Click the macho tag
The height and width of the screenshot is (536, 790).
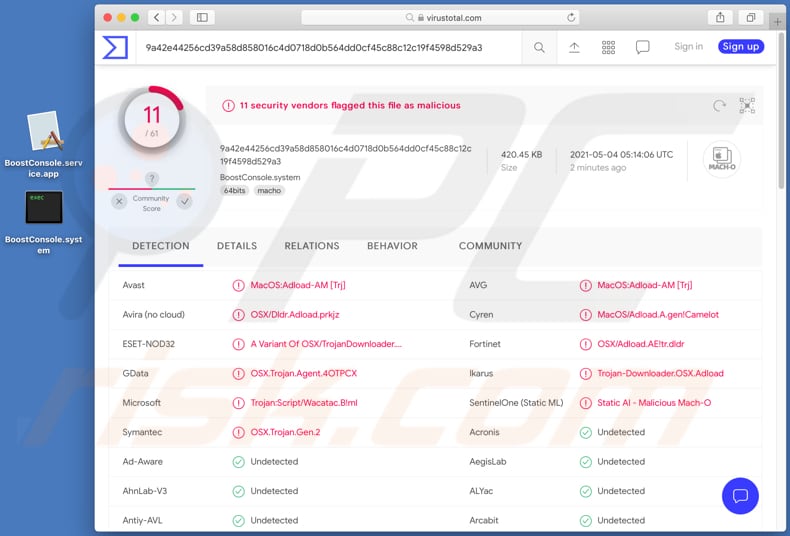pyautogui.click(x=269, y=190)
